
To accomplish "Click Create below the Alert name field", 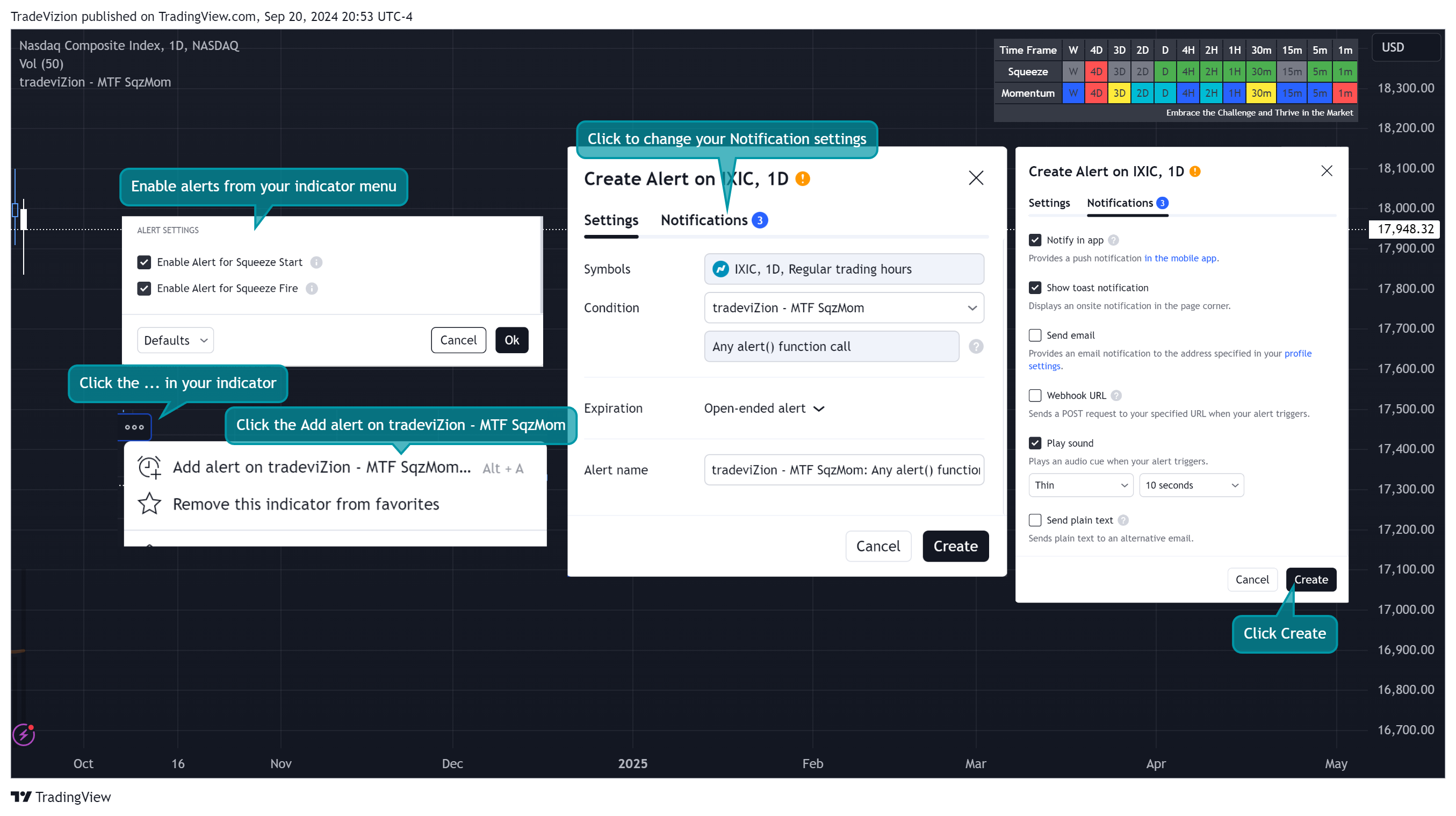I will tap(956, 546).
